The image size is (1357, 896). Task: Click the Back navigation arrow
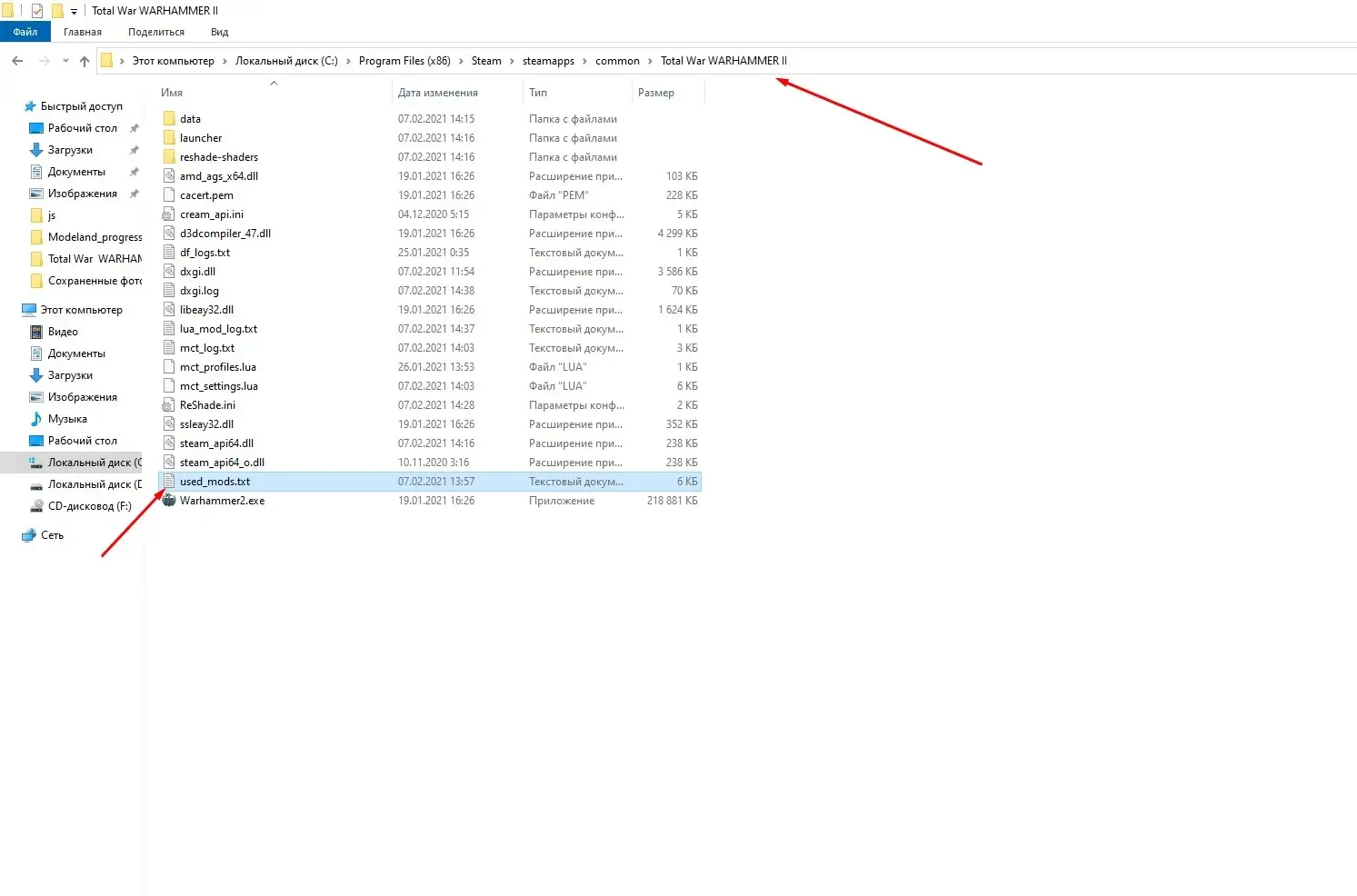click(17, 61)
